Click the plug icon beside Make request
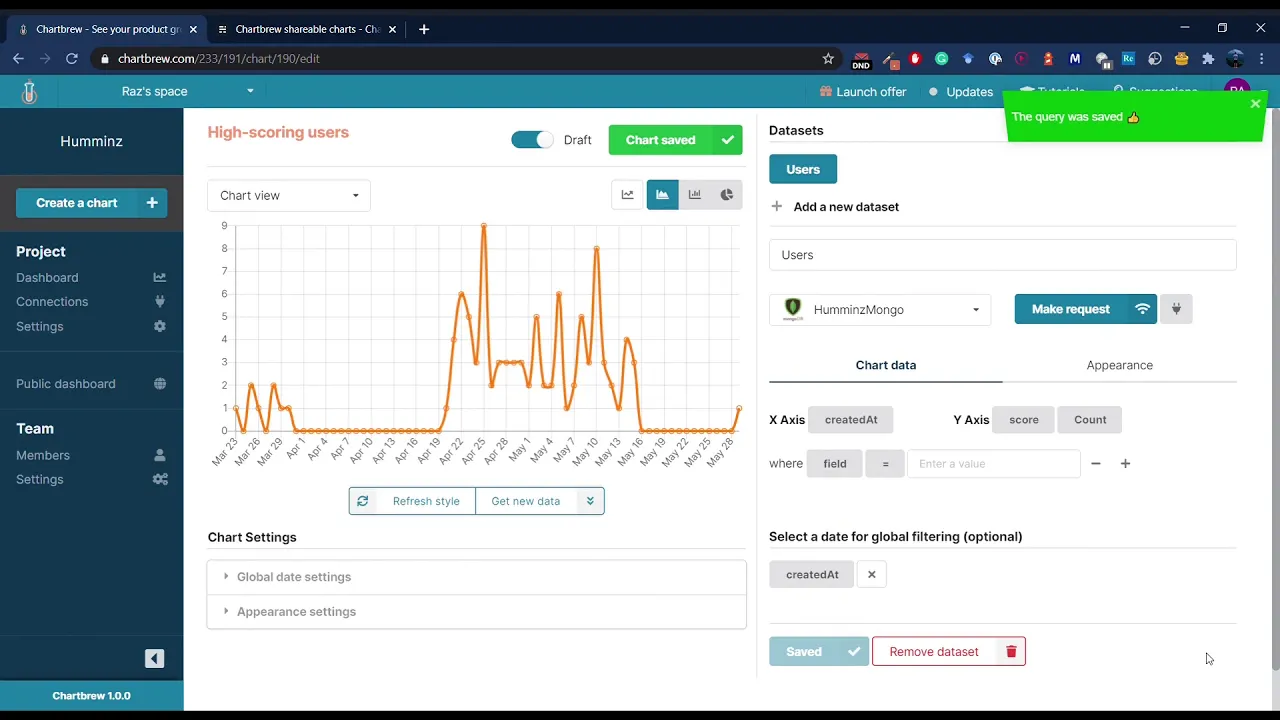The width and height of the screenshot is (1280, 720). [1176, 309]
